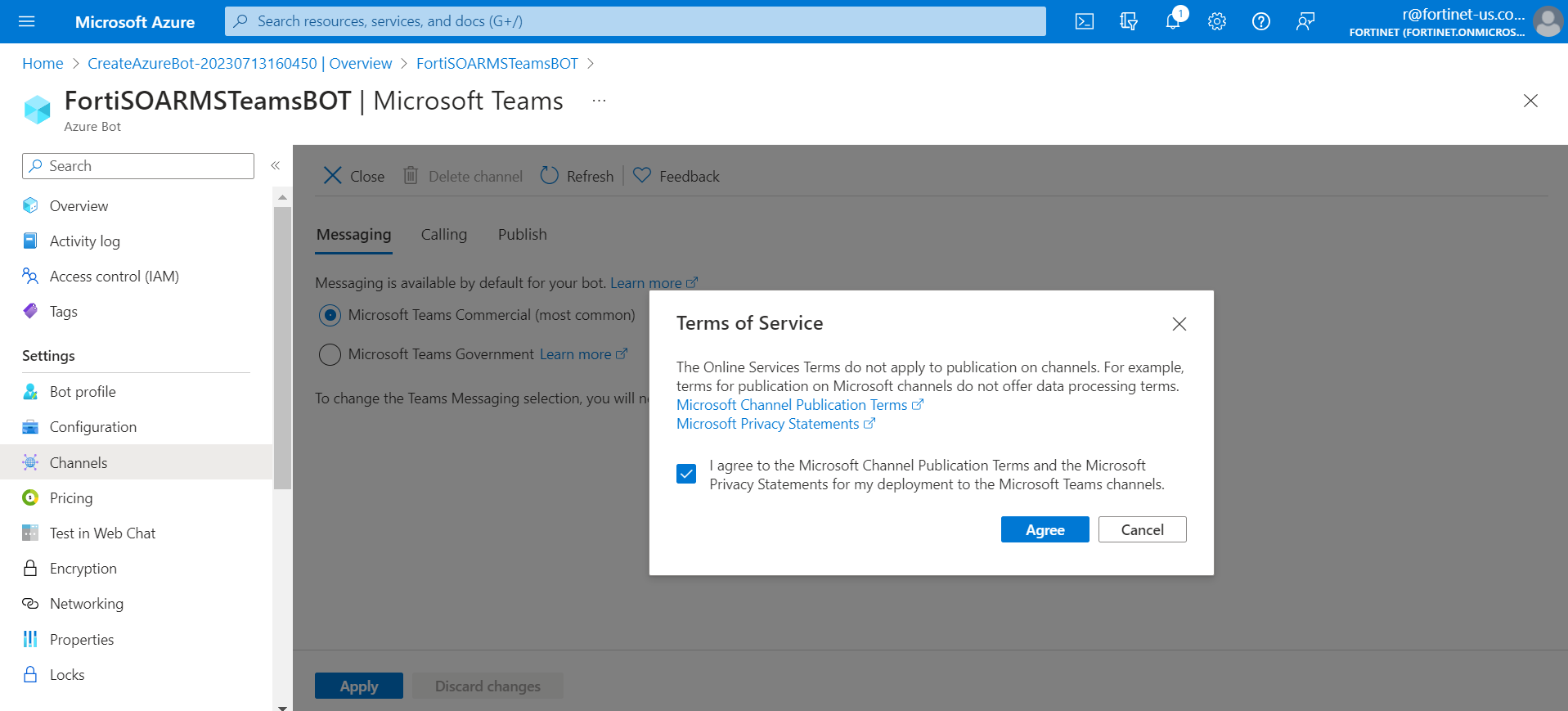The height and width of the screenshot is (711, 1568).
Task: Open Encryption in the settings menu
Action: point(83,569)
